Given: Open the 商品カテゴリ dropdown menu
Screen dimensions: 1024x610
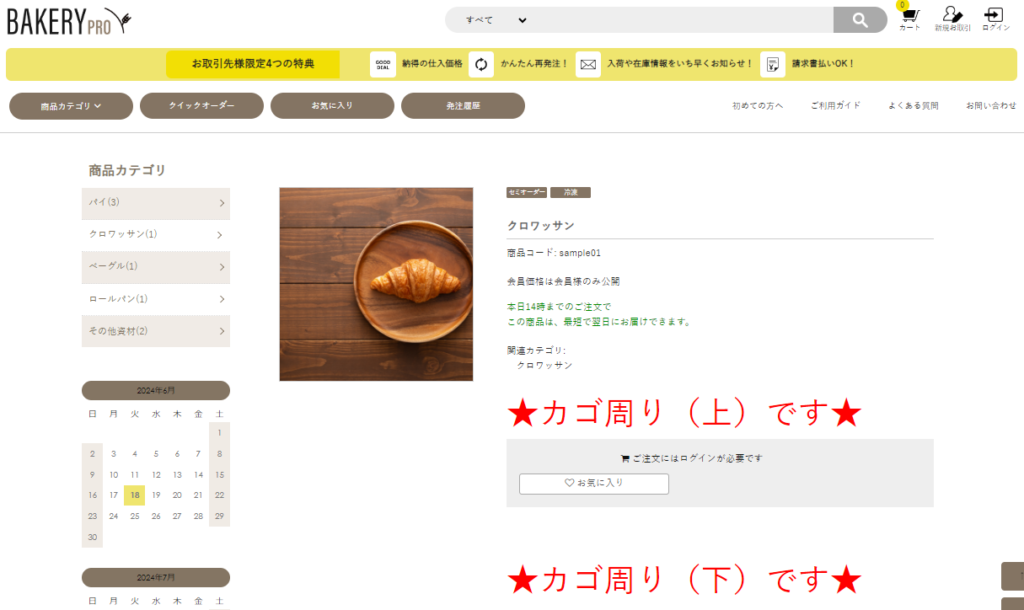Looking at the screenshot, I should 71,106.
